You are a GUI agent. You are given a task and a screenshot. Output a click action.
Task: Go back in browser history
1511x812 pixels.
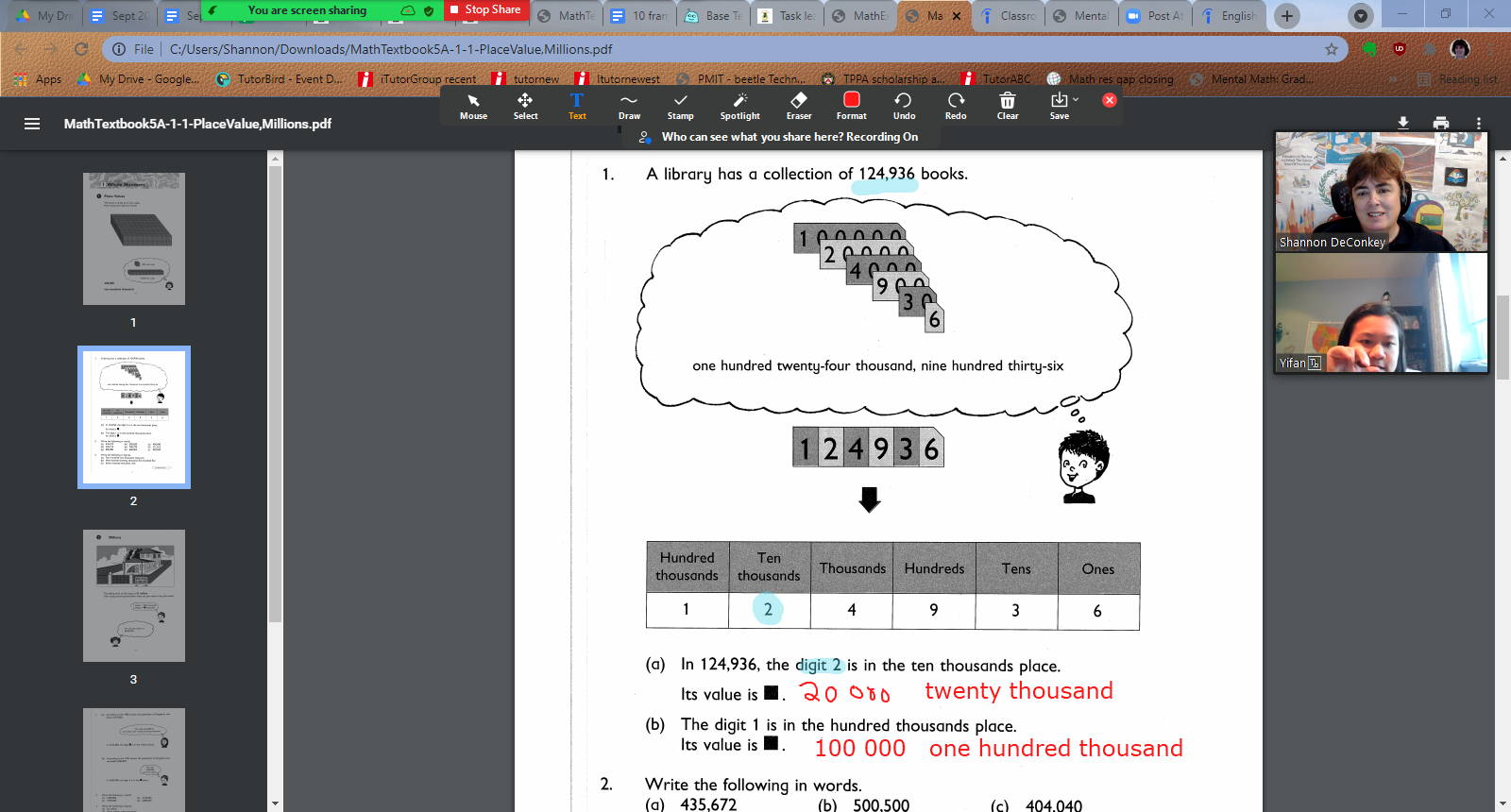click(x=21, y=49)
